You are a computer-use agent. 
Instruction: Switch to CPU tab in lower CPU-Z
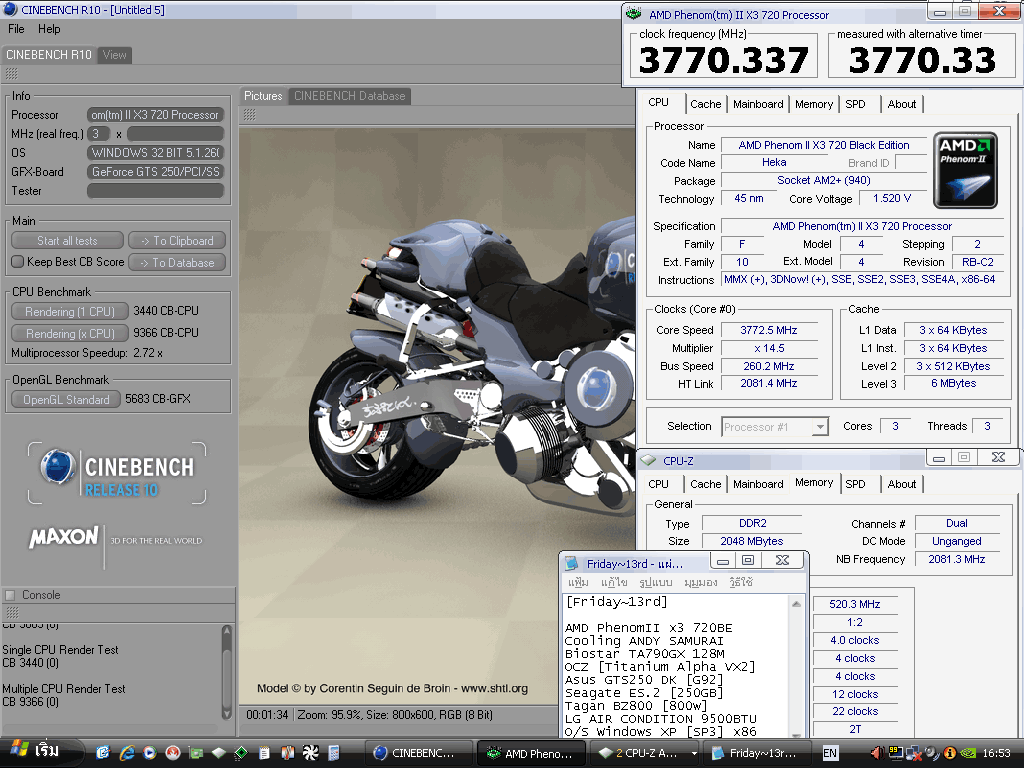pyautogui.click(x=658, y=484)
